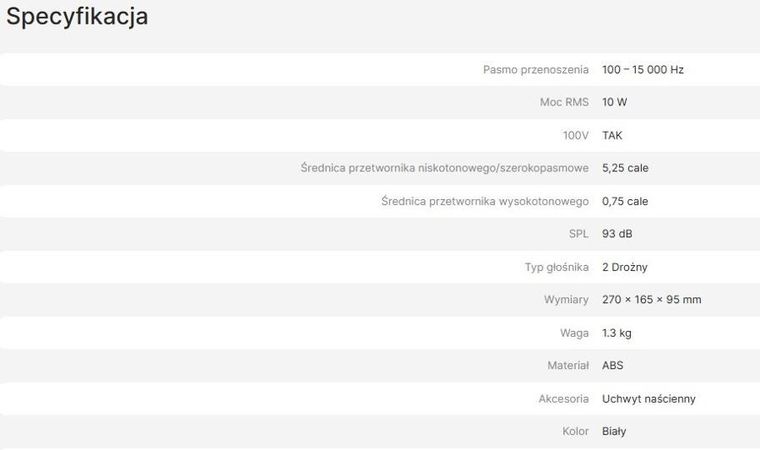The height and width of the screenshot is (450, 760).
Task: Select the 100 – 15 000 Hz value
Action: coord(643,69)
